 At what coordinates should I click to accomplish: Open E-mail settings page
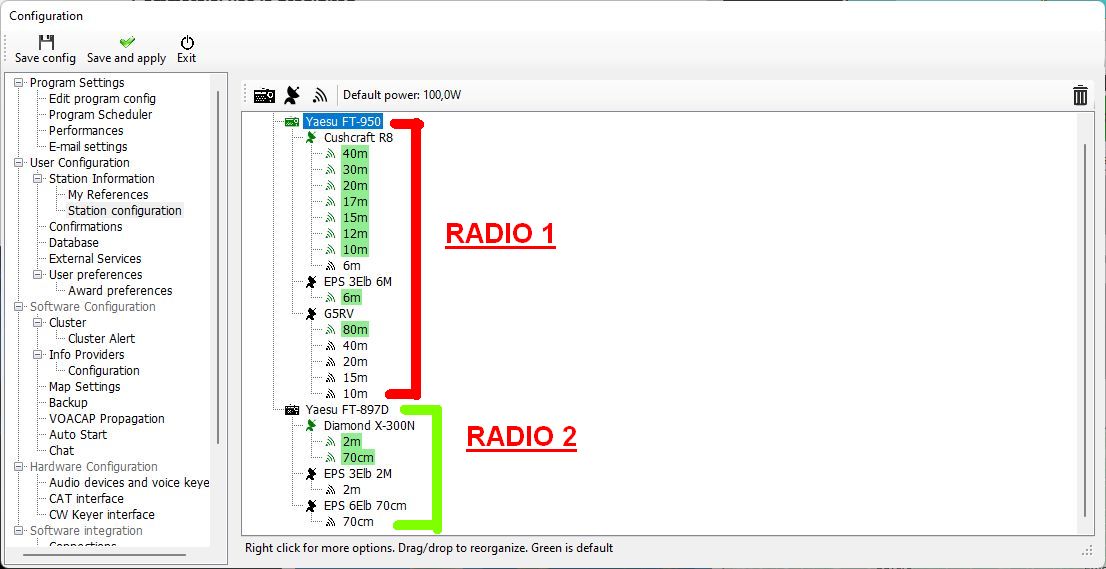click(x=88, y=147)
